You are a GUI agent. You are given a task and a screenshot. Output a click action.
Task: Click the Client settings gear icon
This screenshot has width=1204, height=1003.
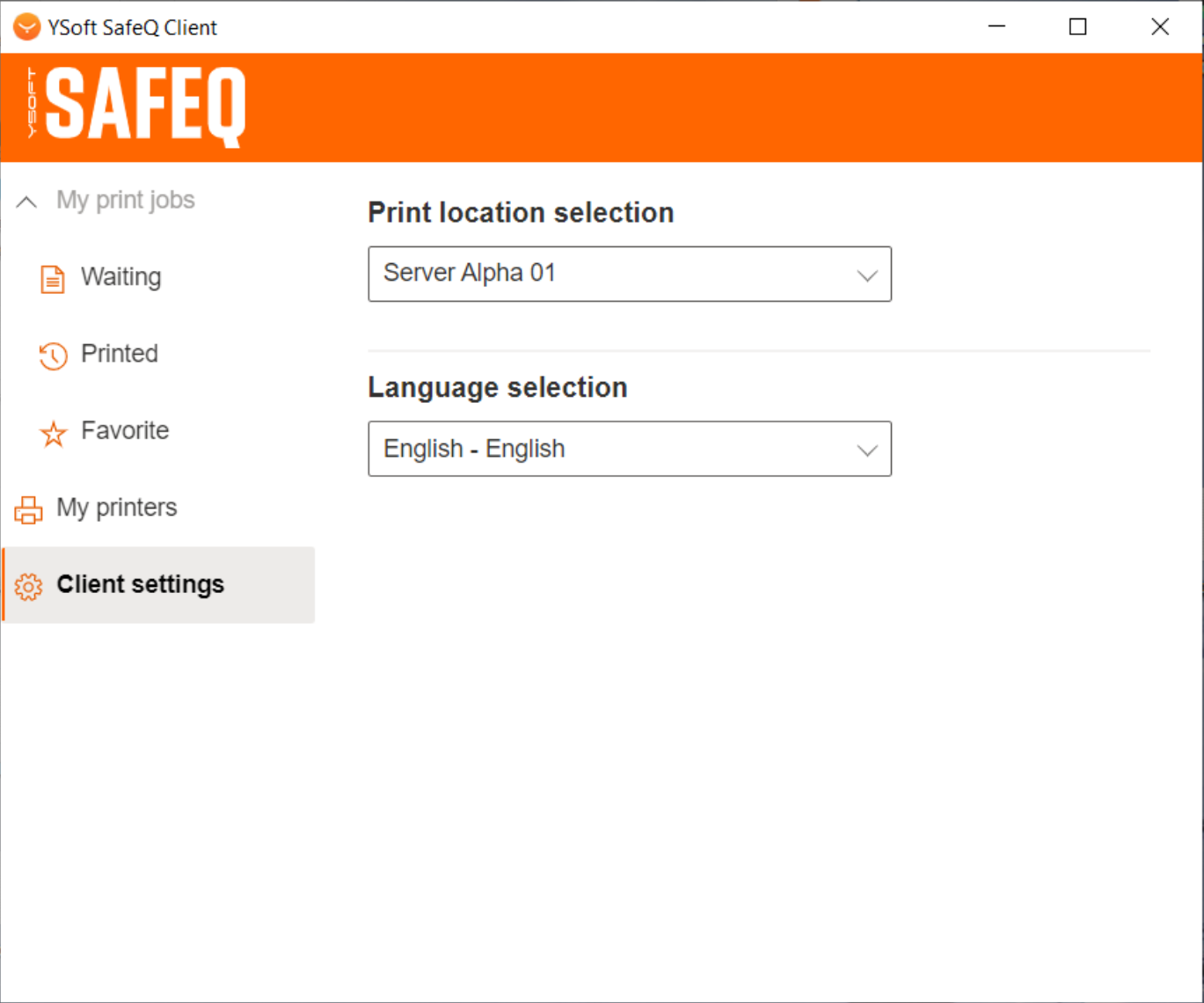tap(28, 586)
